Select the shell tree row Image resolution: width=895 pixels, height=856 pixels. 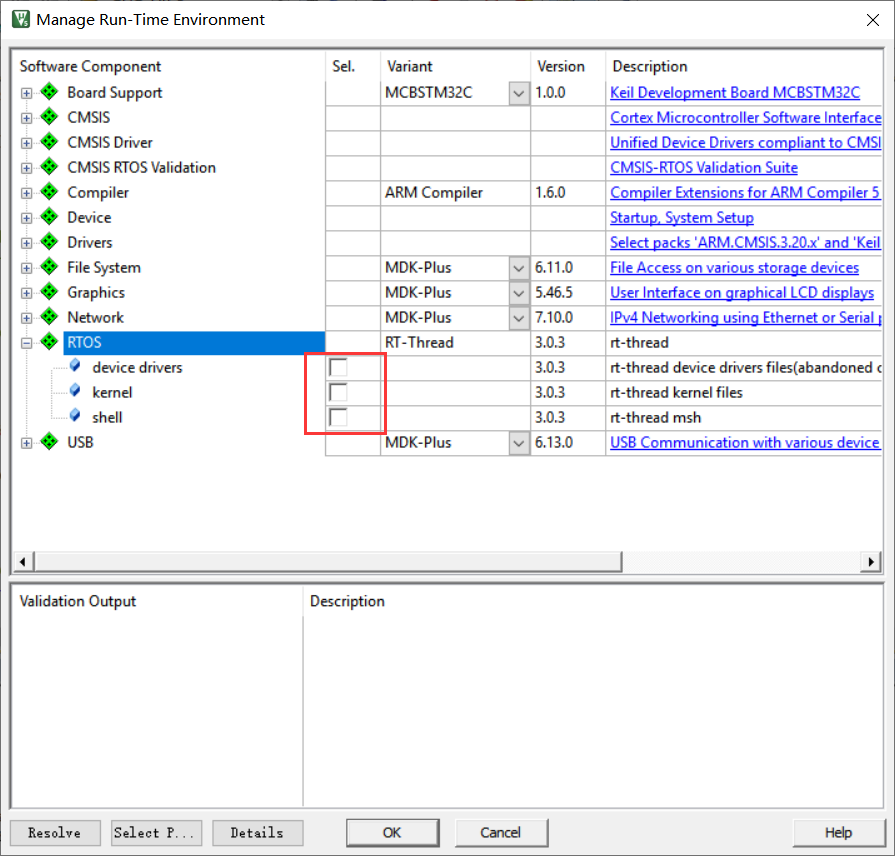coord(107,418)
